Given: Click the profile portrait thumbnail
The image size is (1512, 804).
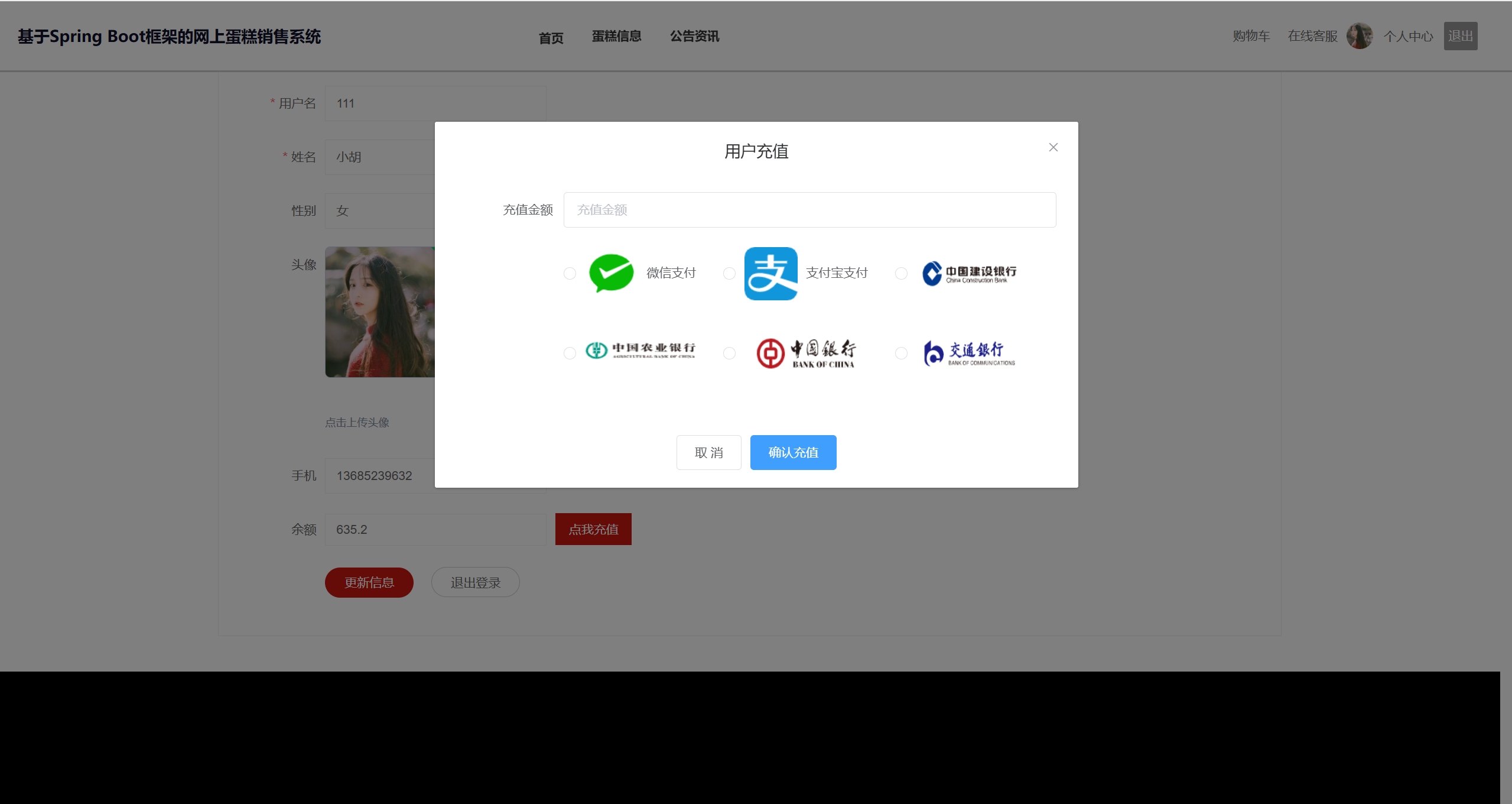Looking at the screenshot, I should (x=380, y=312).
